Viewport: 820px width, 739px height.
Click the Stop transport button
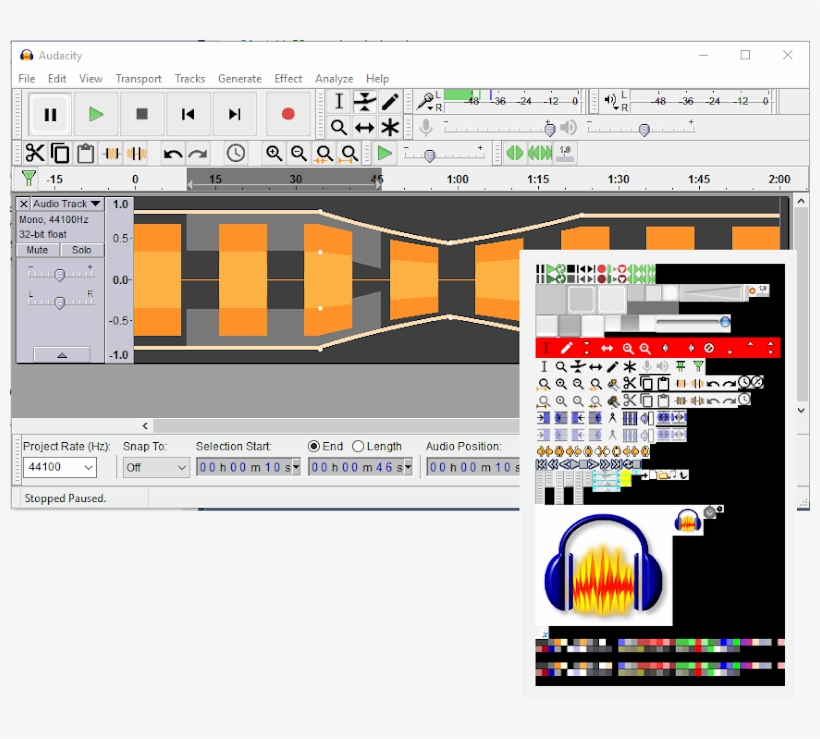[x=142, y=114]
